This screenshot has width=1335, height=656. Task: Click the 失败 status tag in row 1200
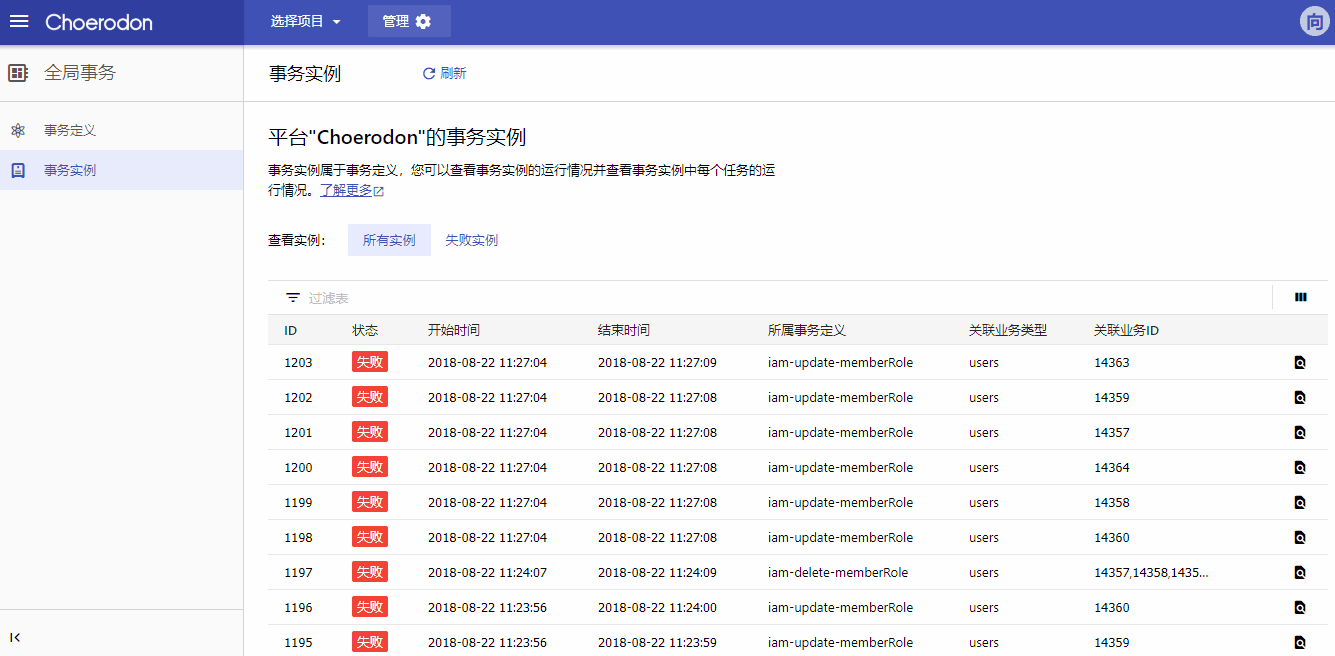click(x=370, y=467)
